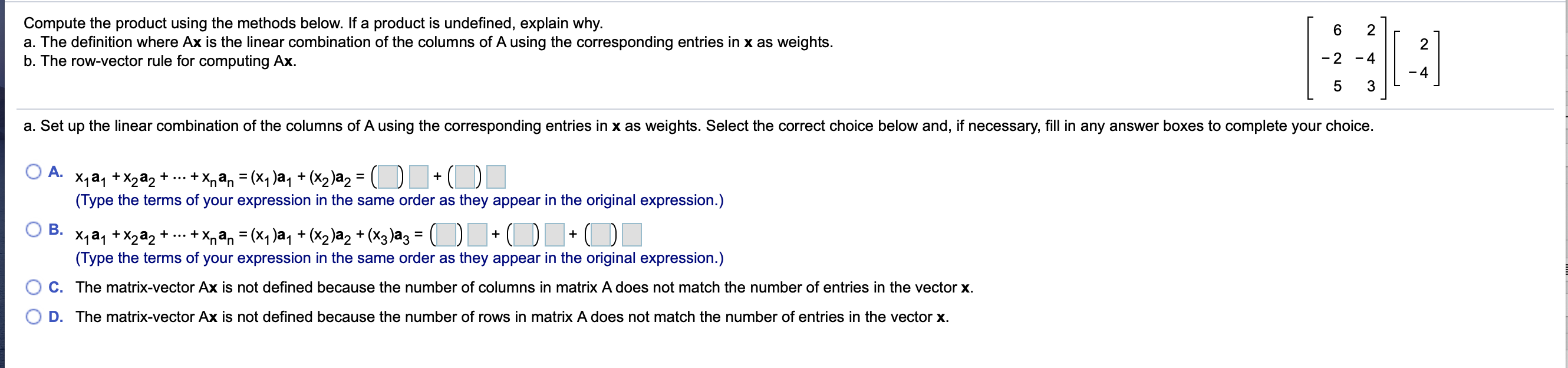Click the third weight box in choice B
The width and height of the screenshot is (1568, 368).
pos(599,235)
